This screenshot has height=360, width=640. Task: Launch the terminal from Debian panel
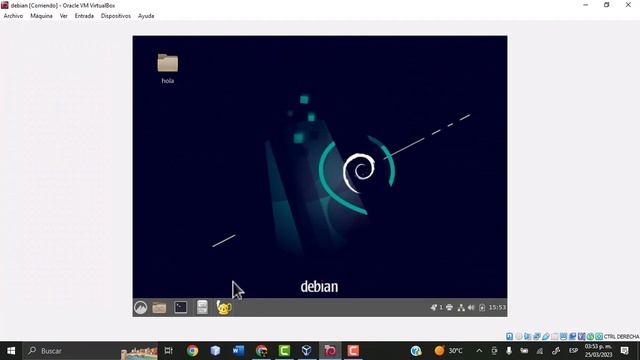180,307
